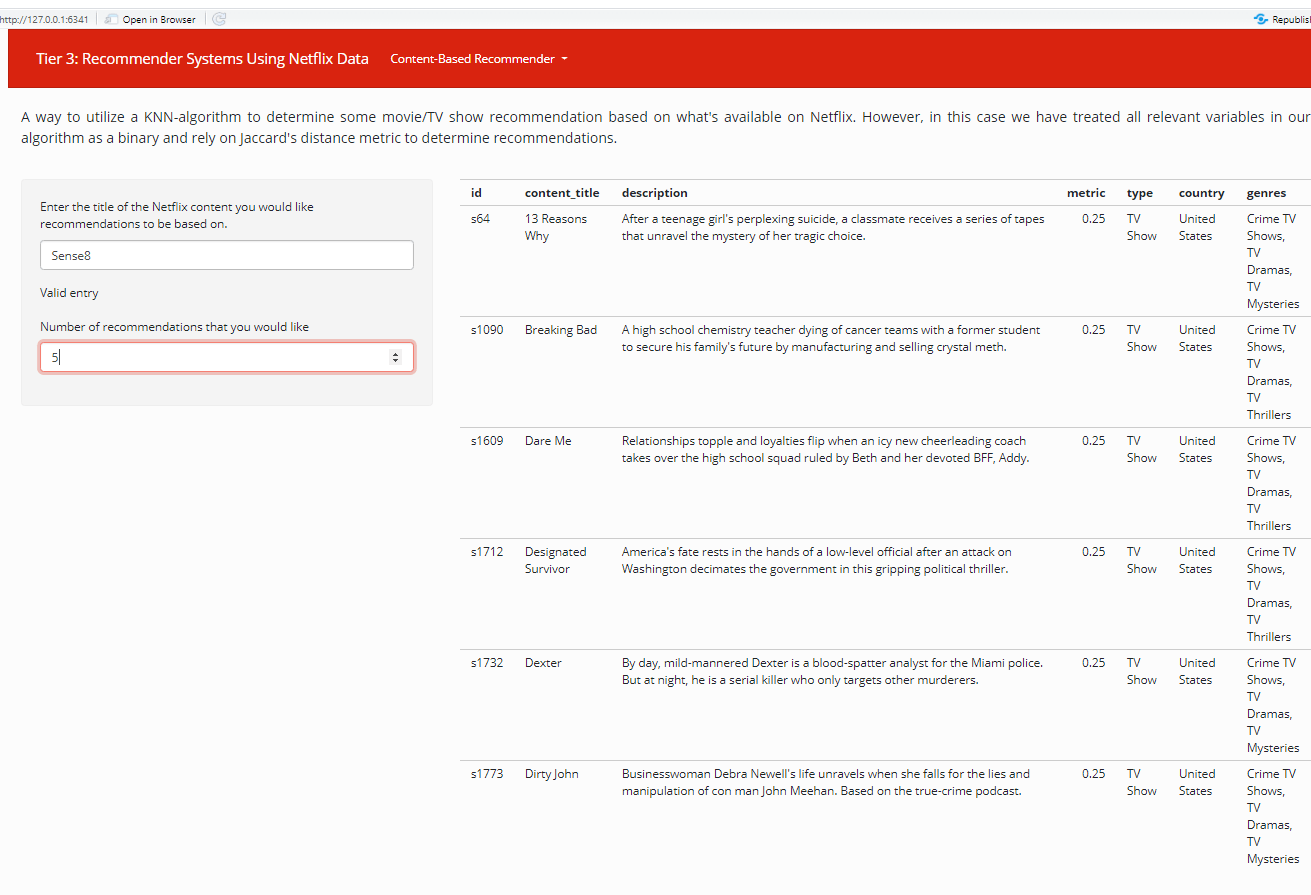The image size is (1311, 895).
Task: Click United States in Designated Survivor row
Action: 1197,560
